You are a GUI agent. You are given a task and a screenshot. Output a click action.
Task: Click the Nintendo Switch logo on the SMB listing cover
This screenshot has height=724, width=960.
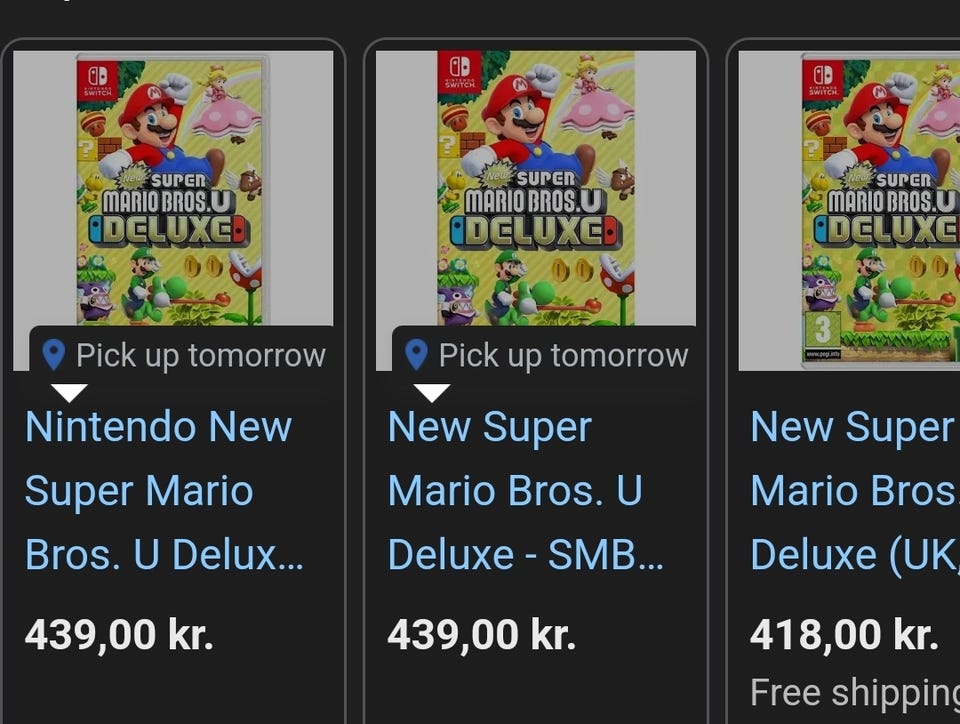click(x=460, y=74)
